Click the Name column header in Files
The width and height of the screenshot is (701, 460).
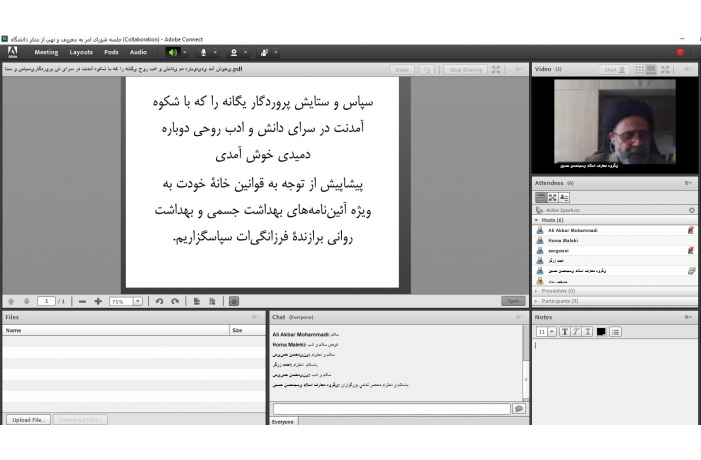[116, 330]
